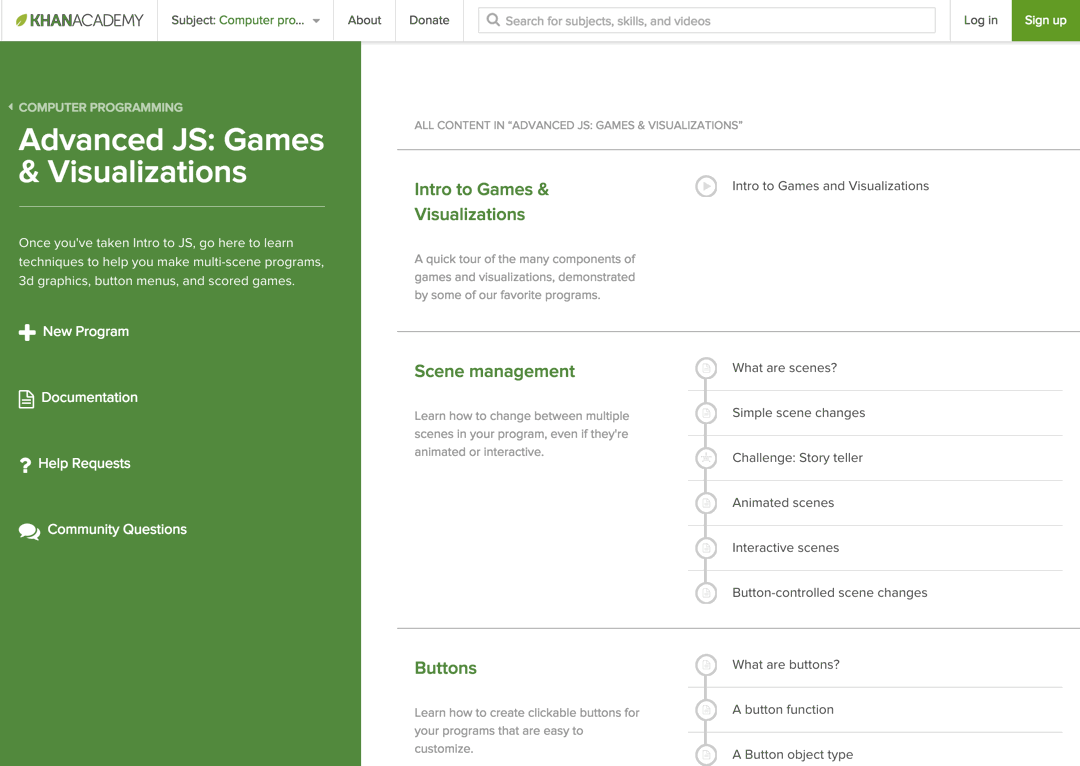
Task: Select the magnifier search icon
Action: (x=493, y=20)
